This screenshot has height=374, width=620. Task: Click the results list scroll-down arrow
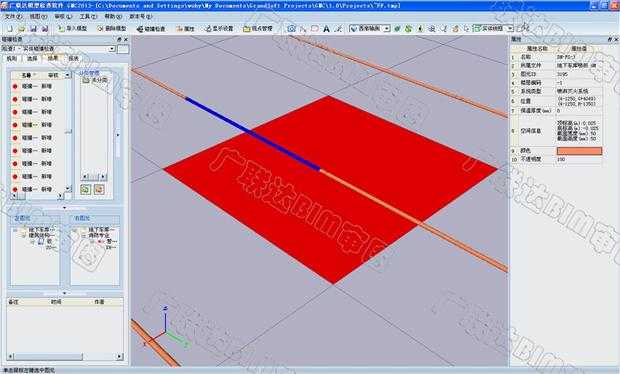(x=68, y=189)
